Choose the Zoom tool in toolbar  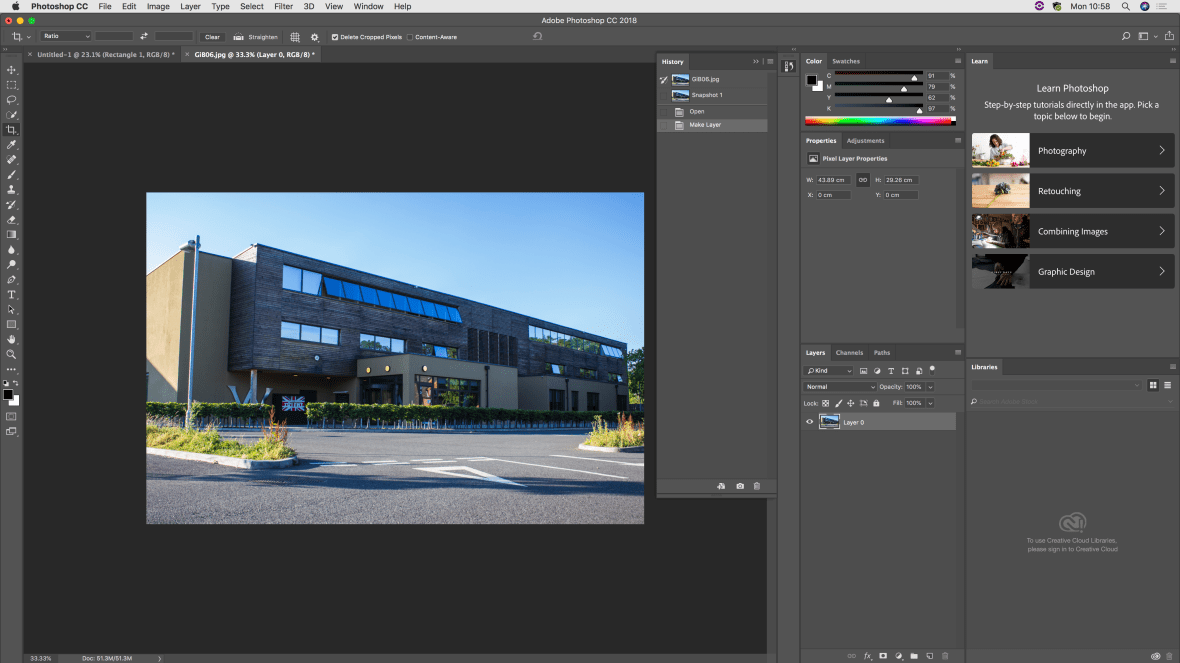(x=12, y=354)
